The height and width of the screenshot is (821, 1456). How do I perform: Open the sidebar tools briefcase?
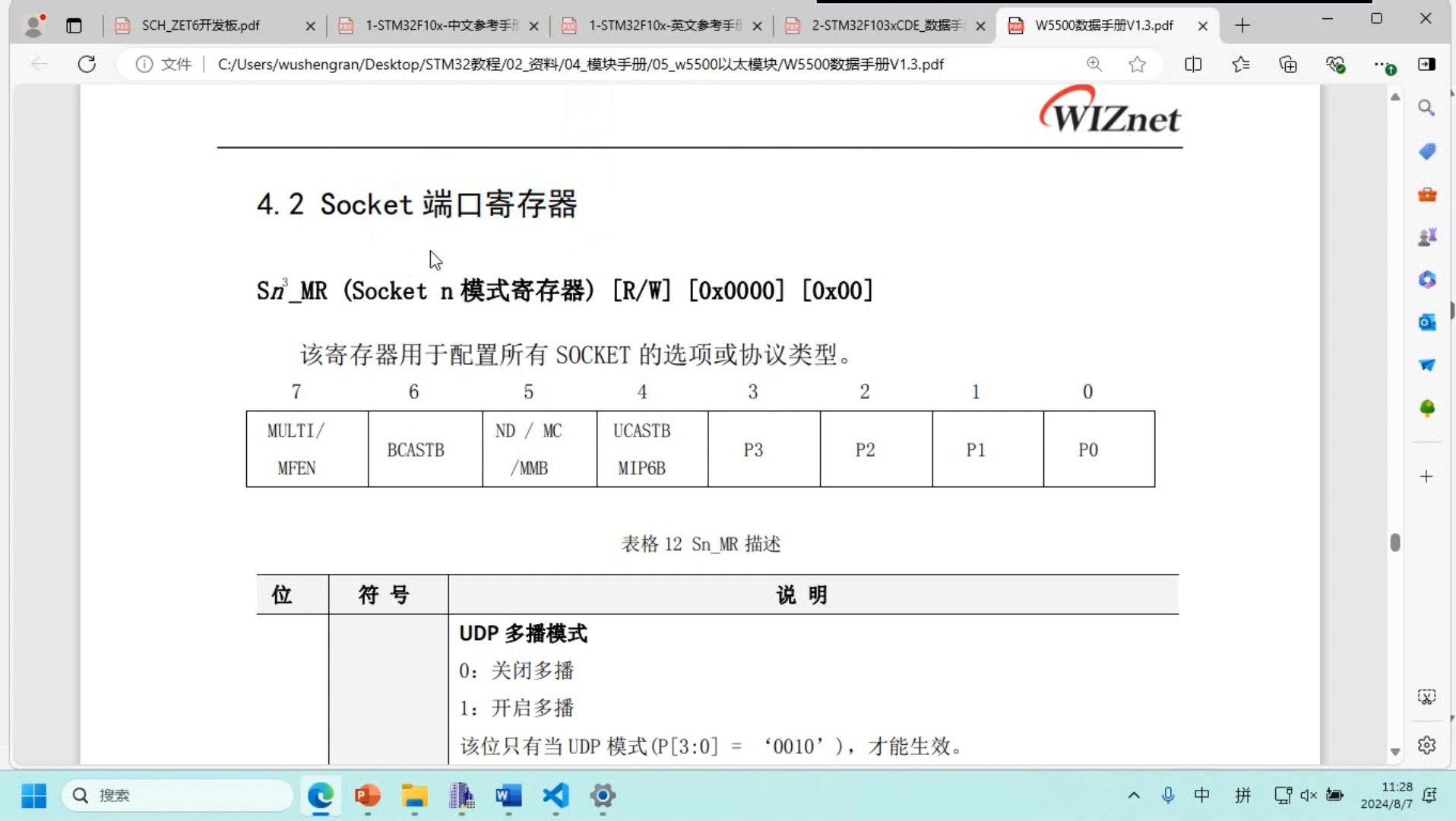pos(1426,195)
